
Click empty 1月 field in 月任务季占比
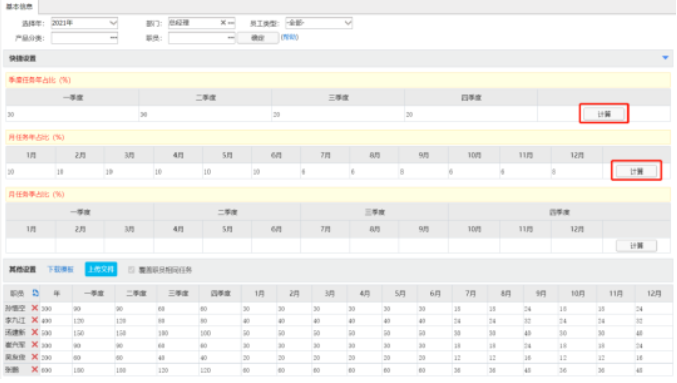(x=31, y=246)
